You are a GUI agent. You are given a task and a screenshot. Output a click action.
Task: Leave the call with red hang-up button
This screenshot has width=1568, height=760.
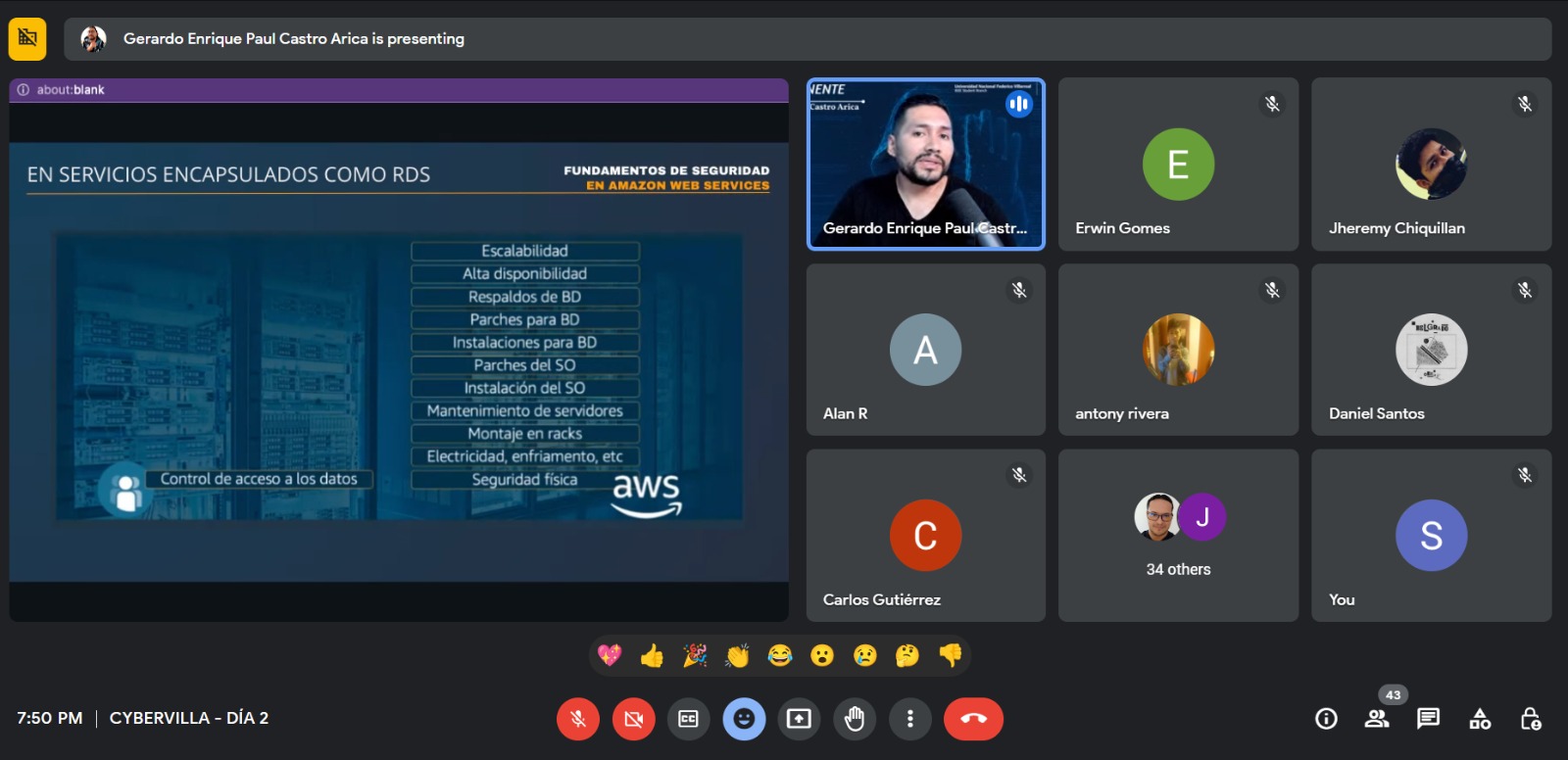(973, 719)
